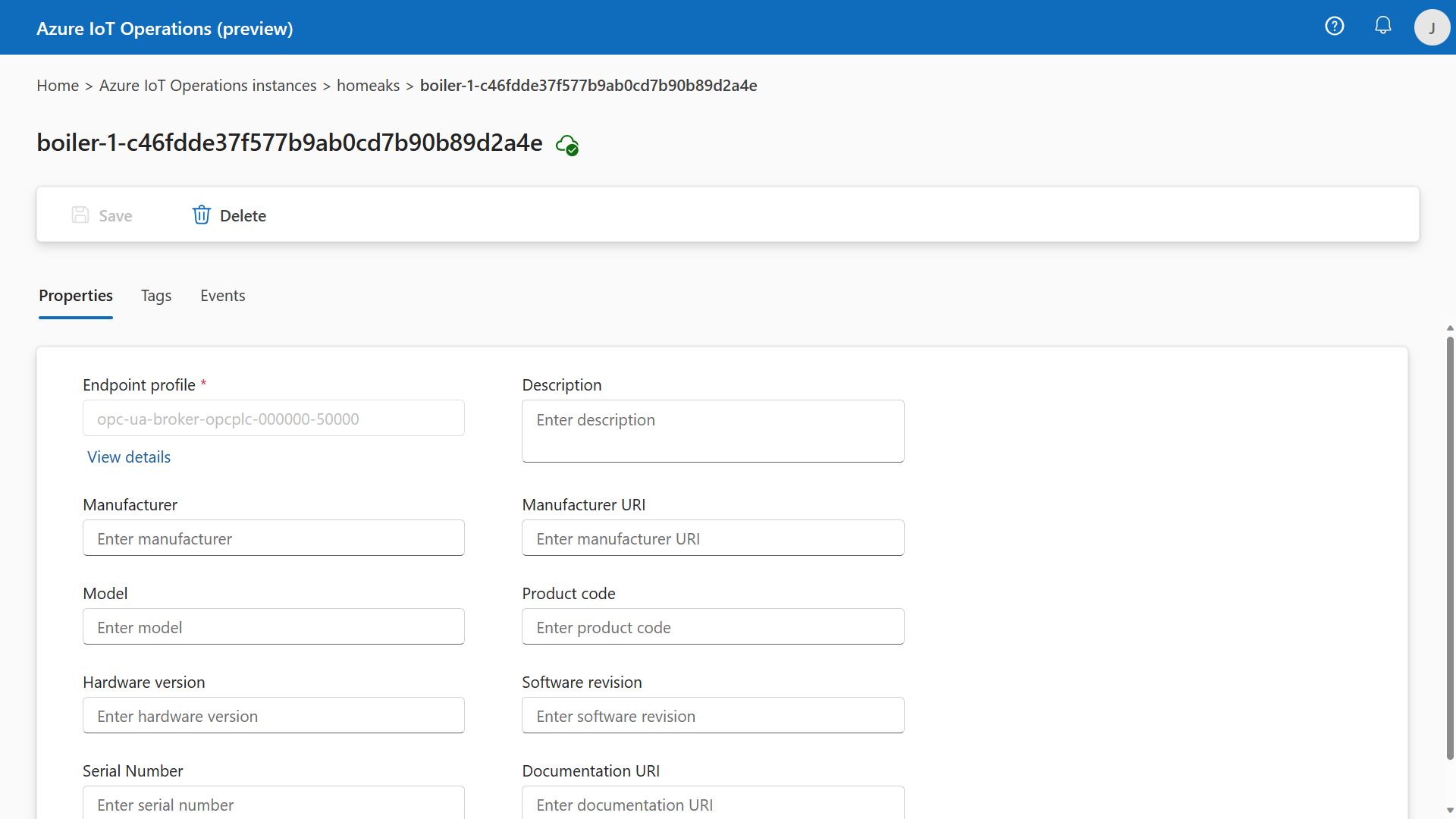This screenshot has width=1456, height=819.
Task: Focus the Description text area
Action: (x=713, y=431)
